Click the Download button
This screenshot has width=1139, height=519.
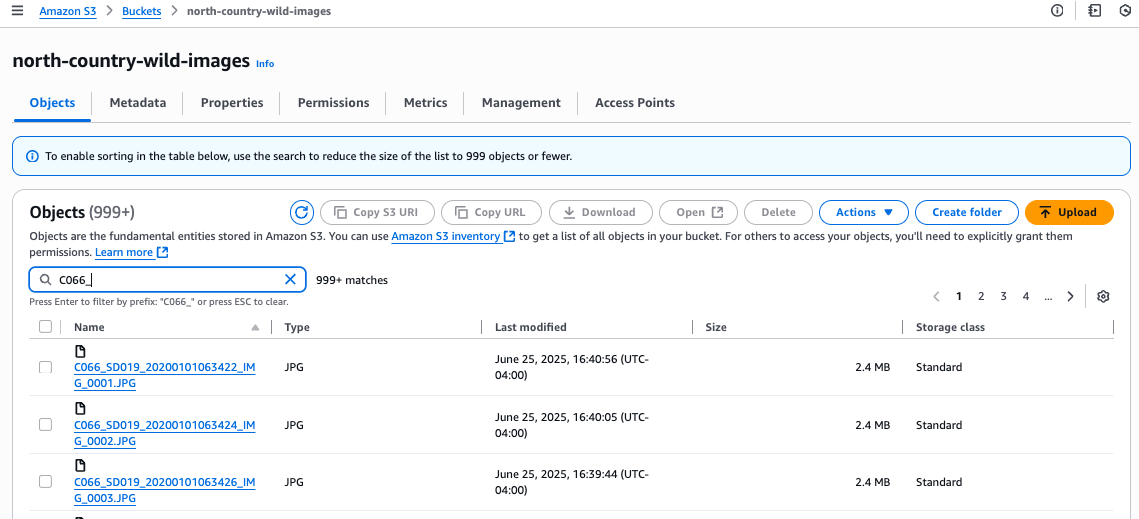600,212
